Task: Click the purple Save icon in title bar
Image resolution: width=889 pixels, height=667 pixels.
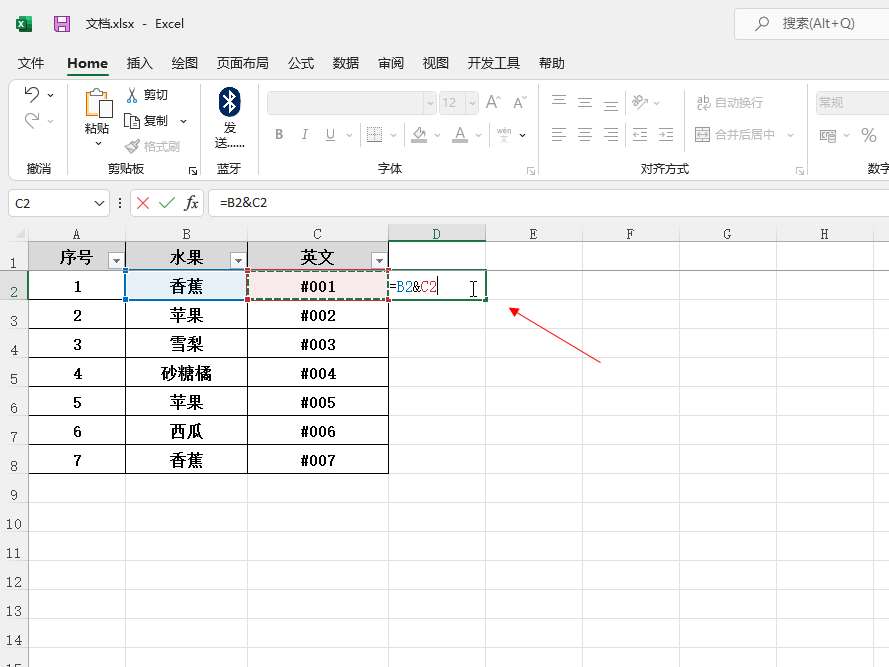Action: point(62,24)
